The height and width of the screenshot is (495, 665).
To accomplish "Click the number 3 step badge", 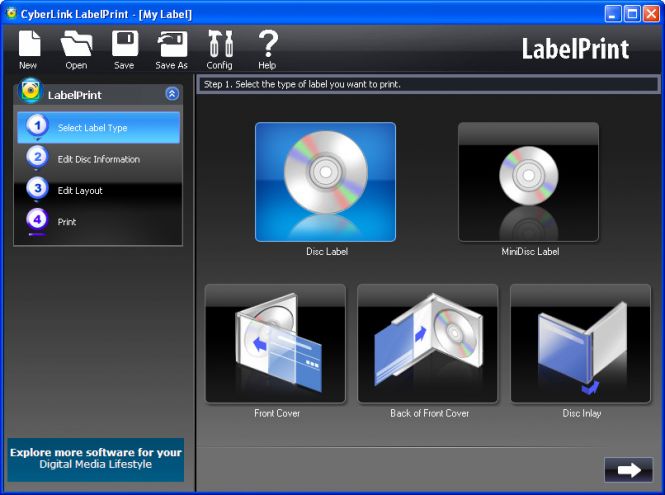I will [x=37, y=188].
